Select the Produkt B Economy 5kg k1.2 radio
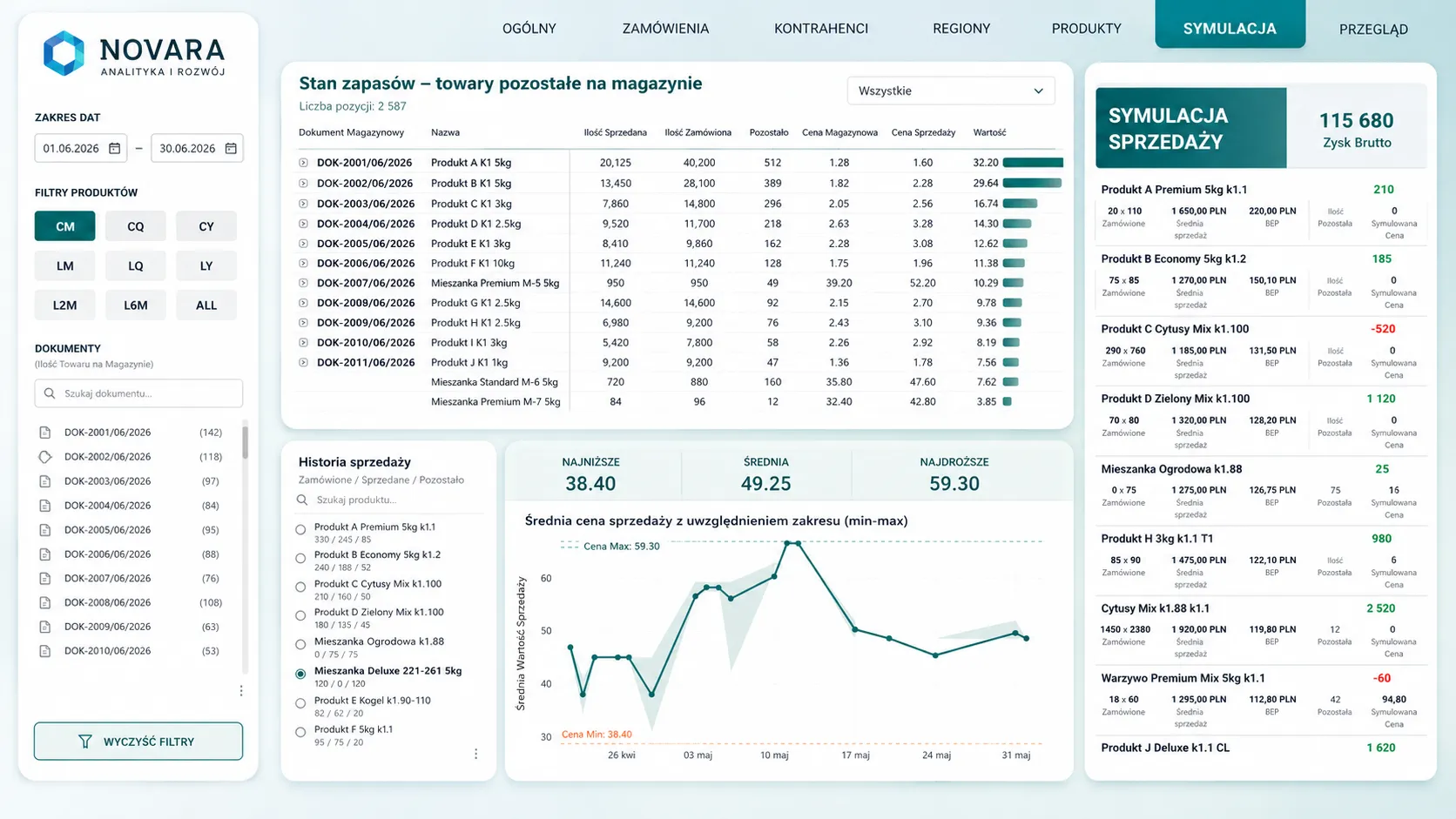The width and height of the screenshot is (1456, 819). [x=300, y=559]
